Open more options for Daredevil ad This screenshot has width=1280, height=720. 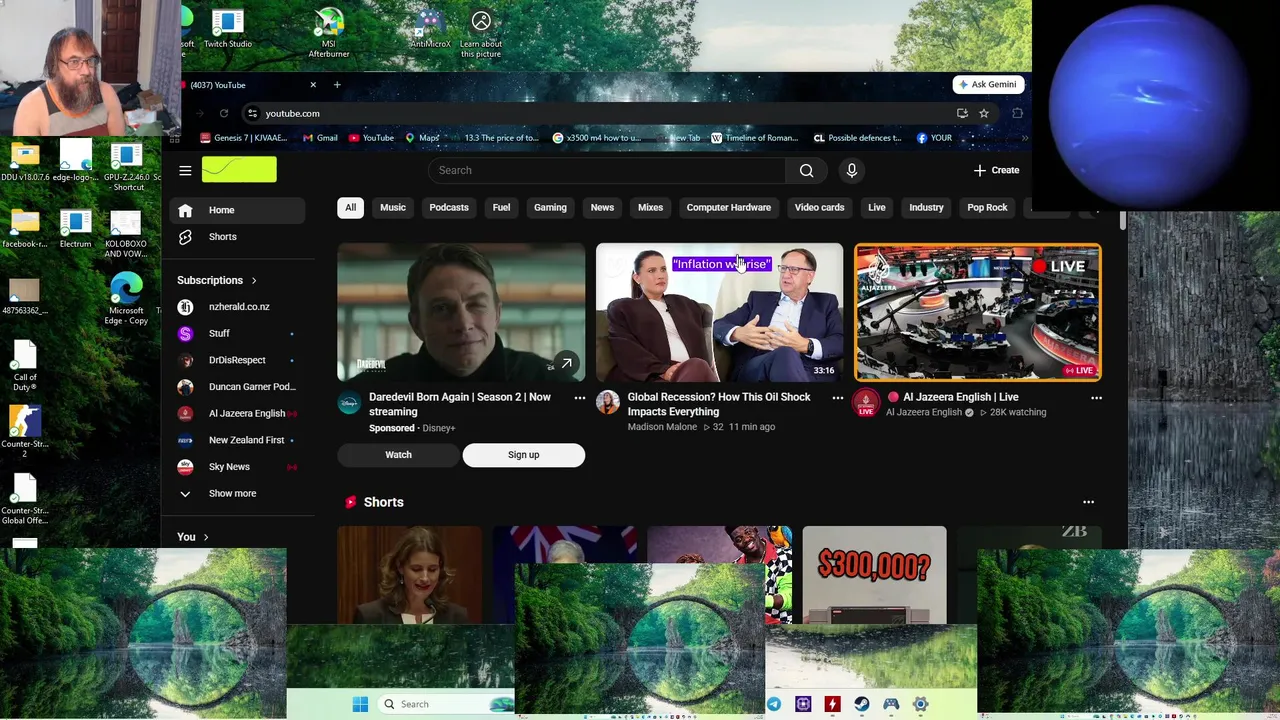(579, 398)
